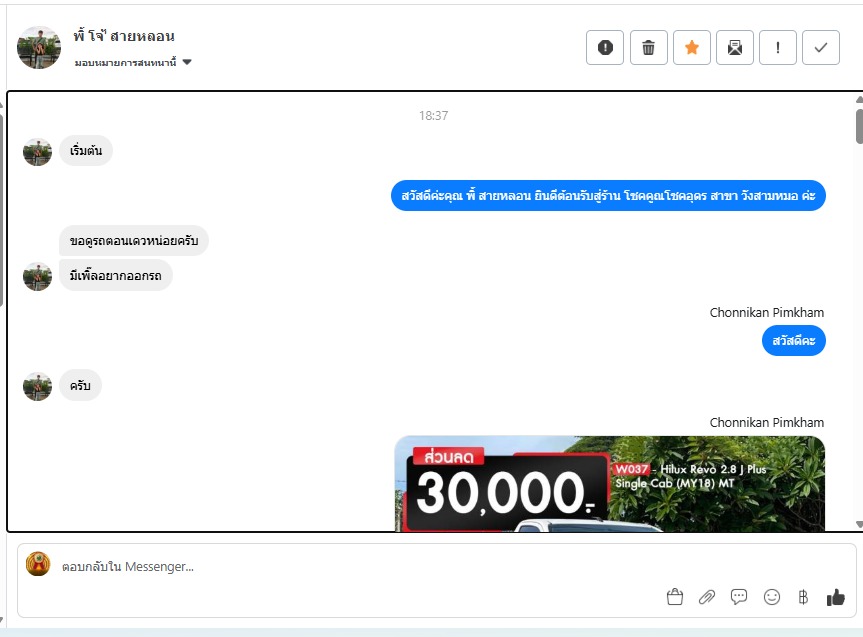863x637 pixels.
Task: Click scrollbar up arrow in chat
Action: tap(859, 100)
